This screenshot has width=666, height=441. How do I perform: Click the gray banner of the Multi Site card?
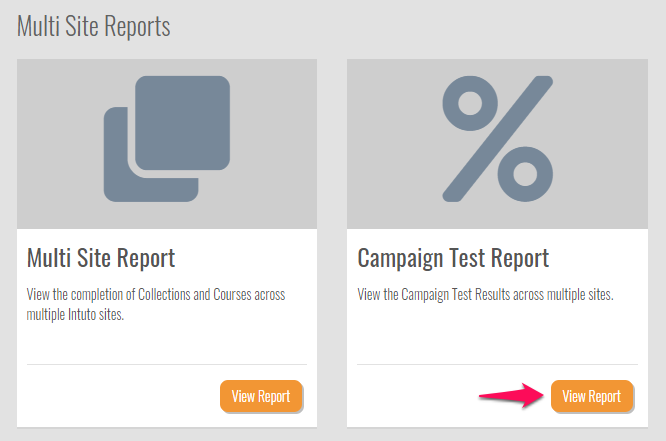click(x=60, y=90)
